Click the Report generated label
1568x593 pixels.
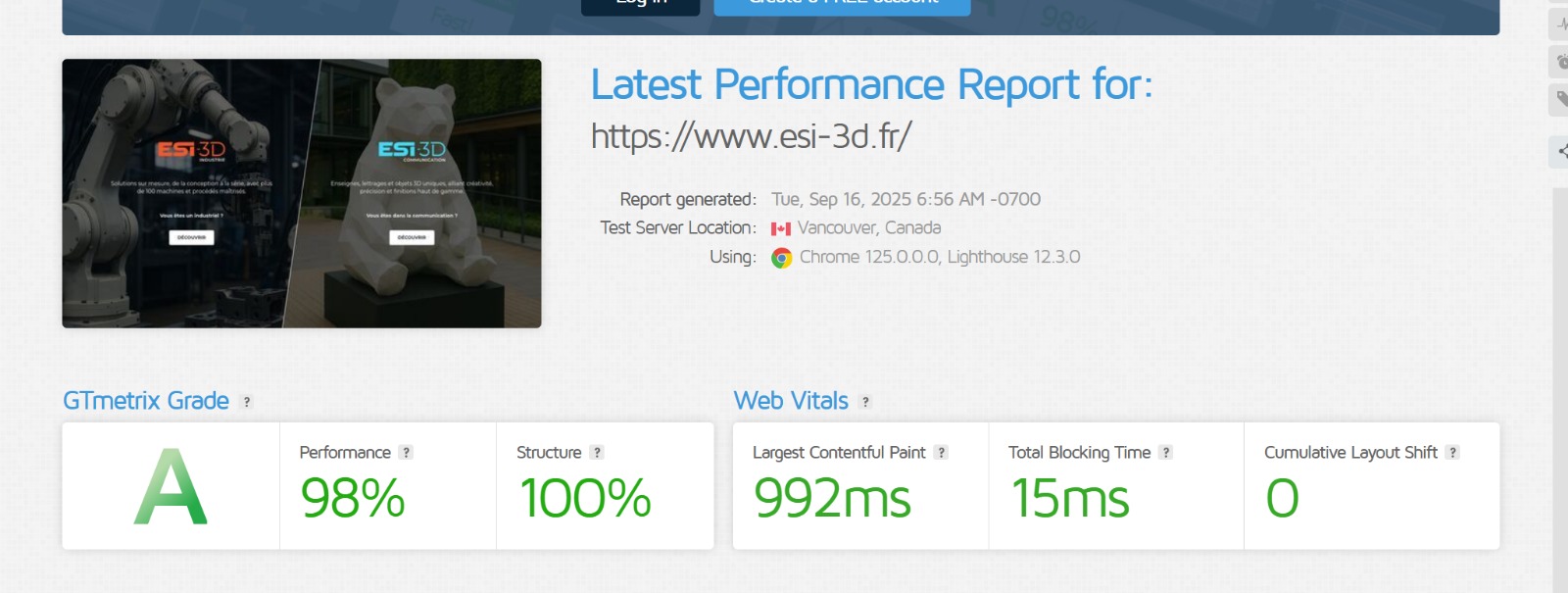click(688, 199)
